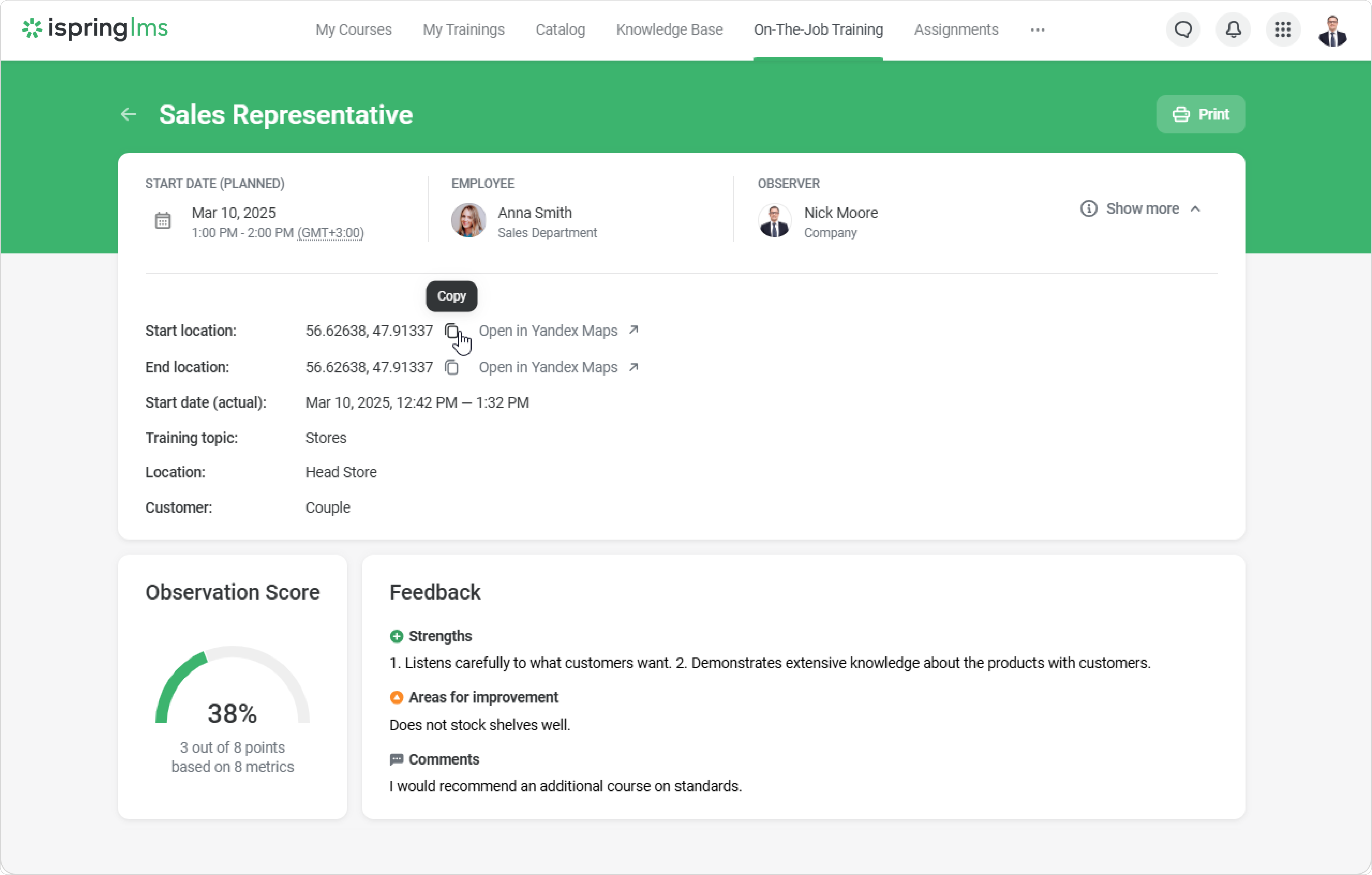Click the iSpring LMS logo
1372x875 pixels.
pyautogui.click(x=95, y=28)
